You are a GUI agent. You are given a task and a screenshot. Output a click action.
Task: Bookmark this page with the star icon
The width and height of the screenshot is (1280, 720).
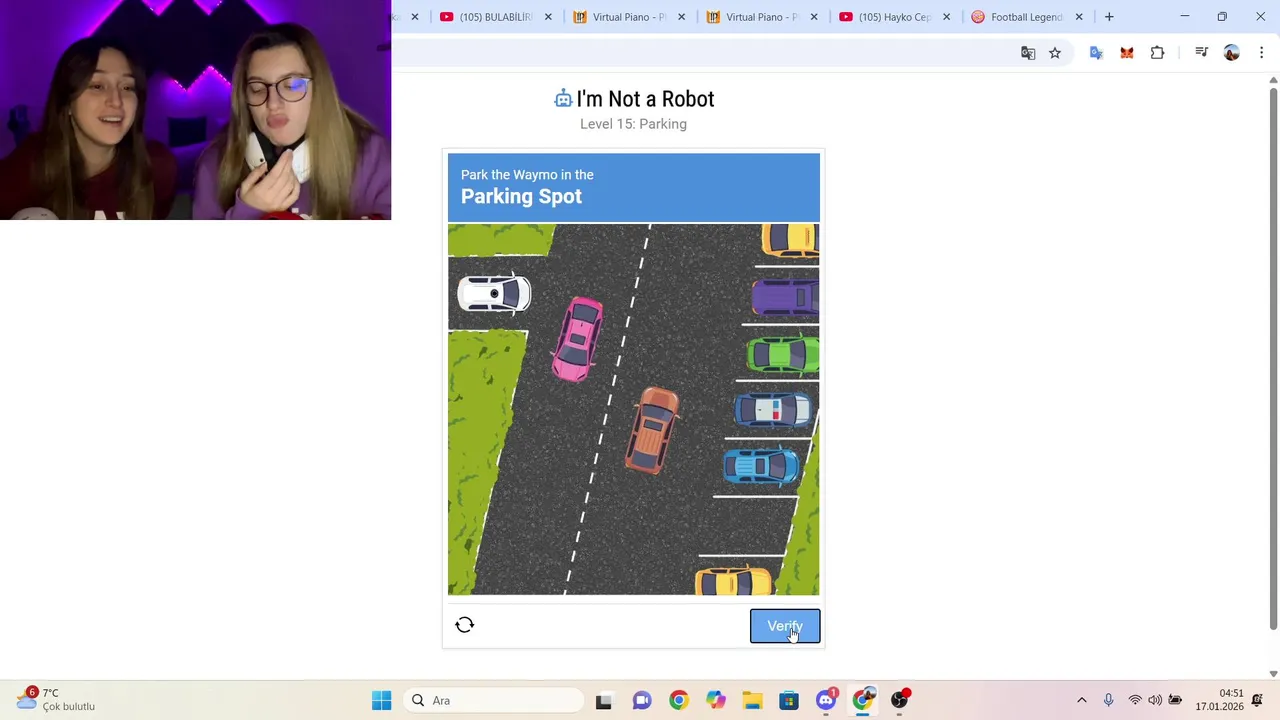click(1055, 53)
